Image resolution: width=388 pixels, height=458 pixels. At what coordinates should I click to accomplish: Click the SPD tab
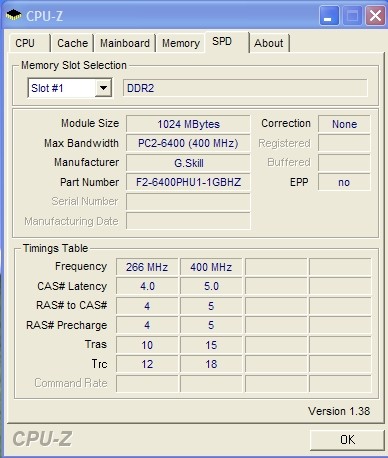227,42
